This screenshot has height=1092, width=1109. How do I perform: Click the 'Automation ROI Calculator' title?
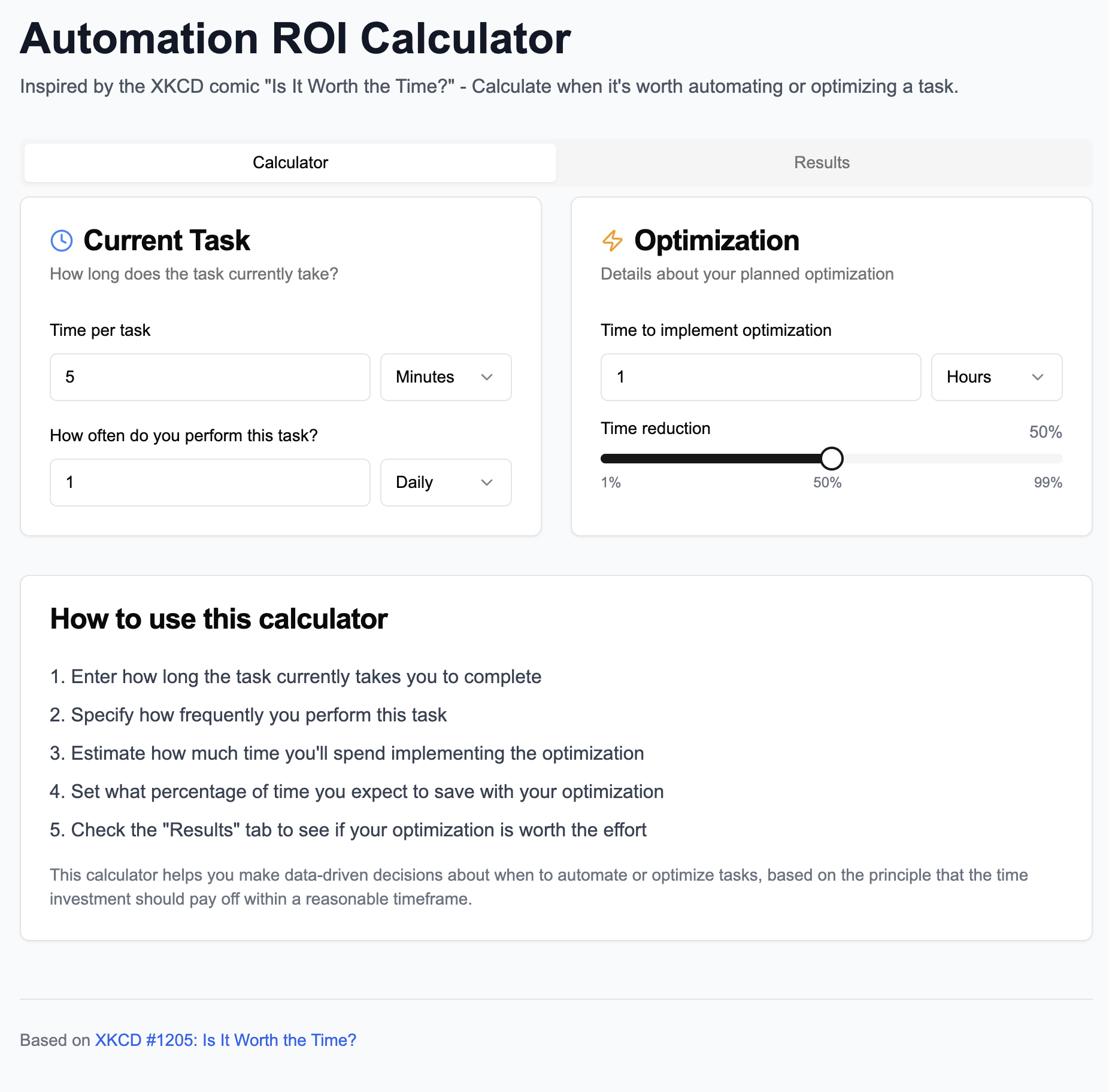pos(296,38)
